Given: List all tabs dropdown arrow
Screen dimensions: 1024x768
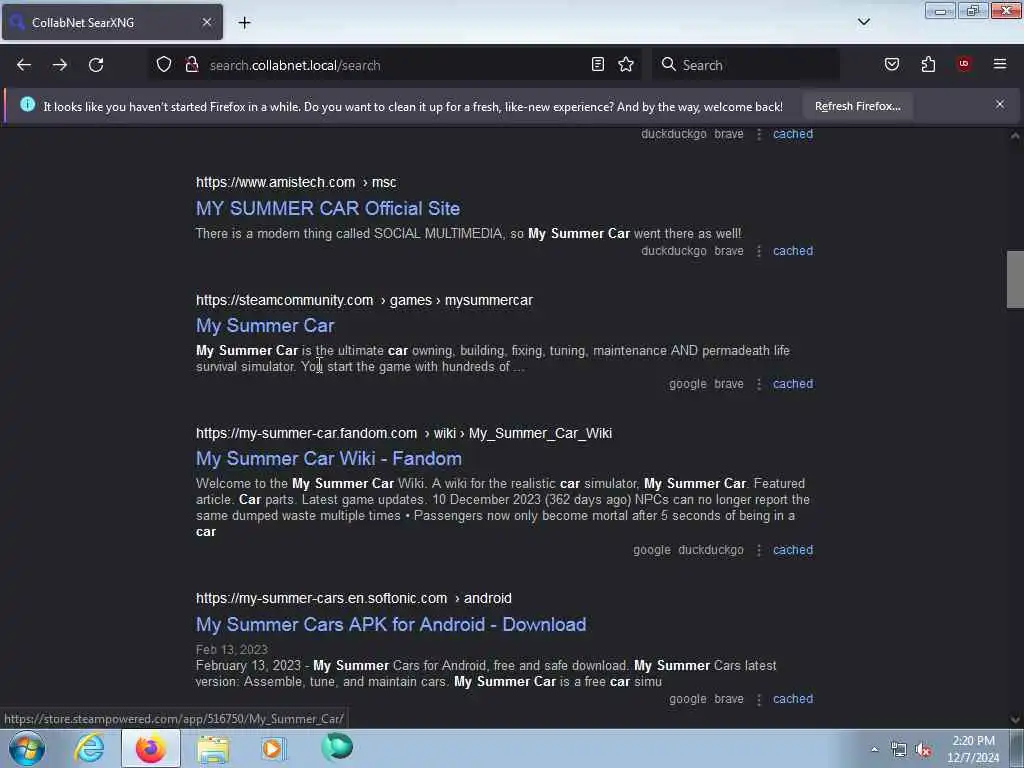Looking at the screenshot, I should pos(863,22).
